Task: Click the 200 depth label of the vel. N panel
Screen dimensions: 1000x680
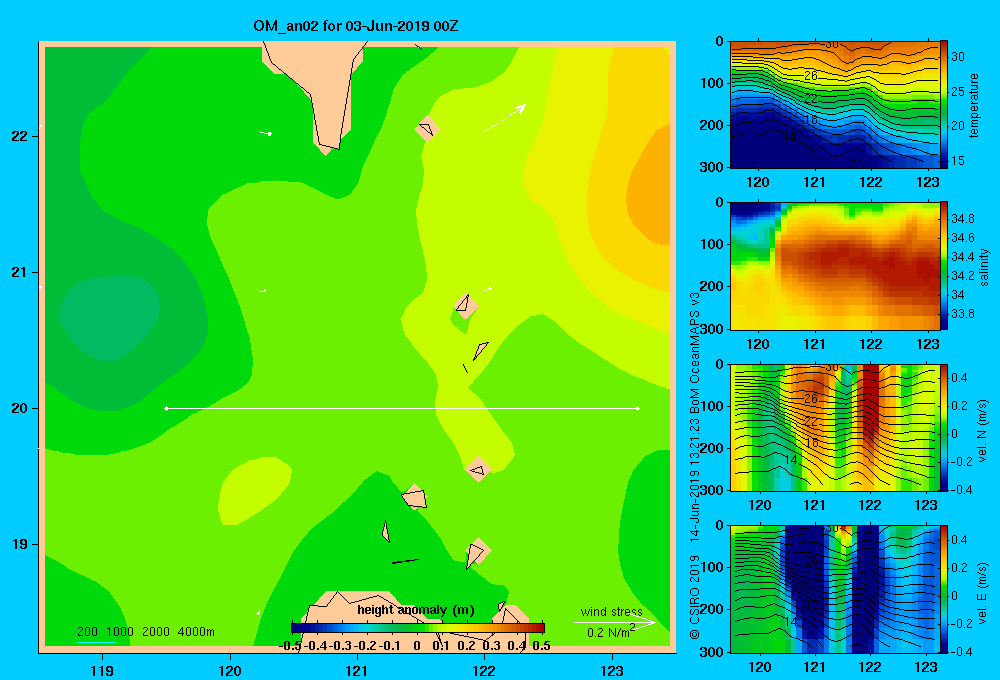Action: (x=712, y=448)
